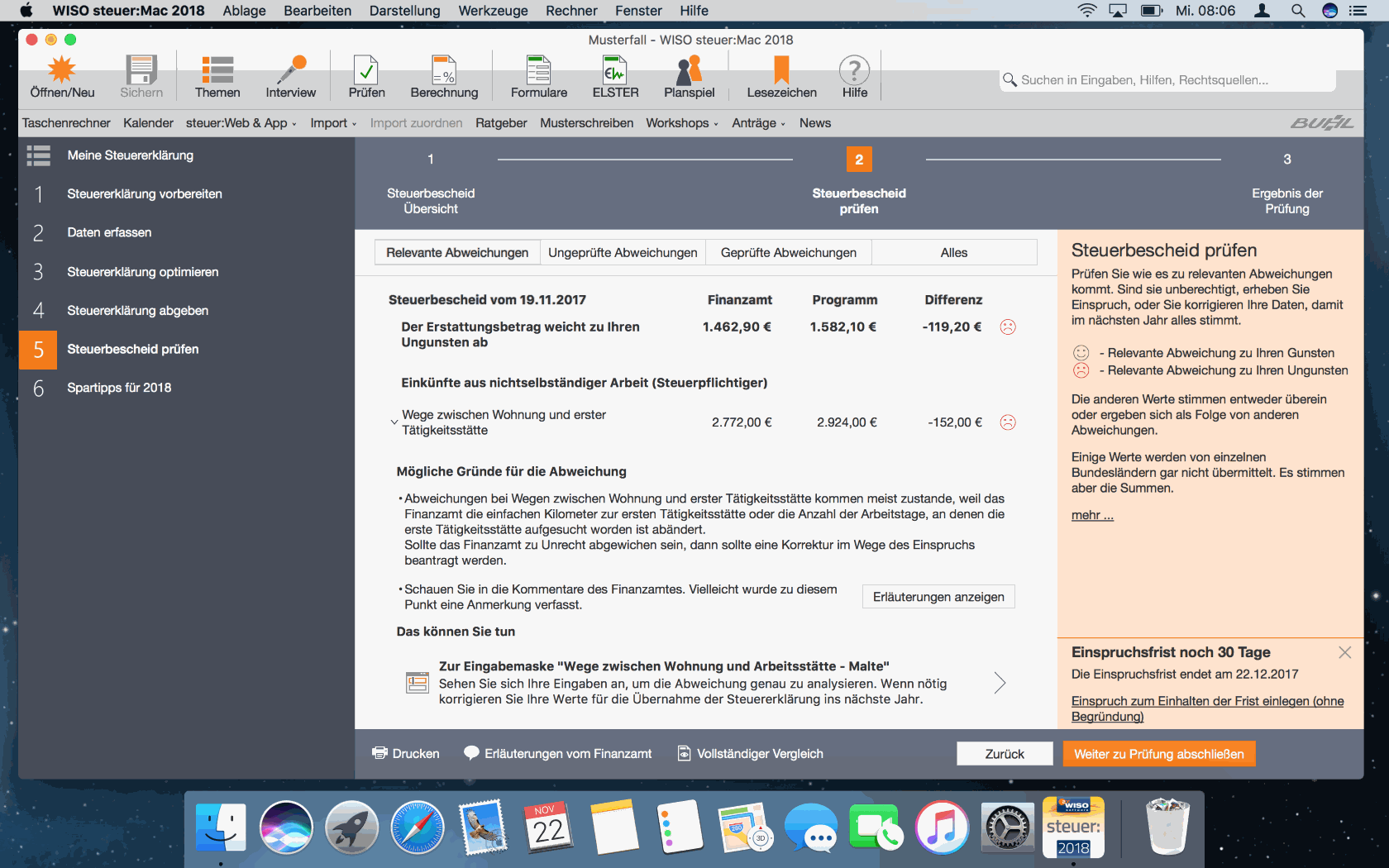
Task: Click sad face icon in Erstattungsbetrag row
Action: pos(1008,327)
